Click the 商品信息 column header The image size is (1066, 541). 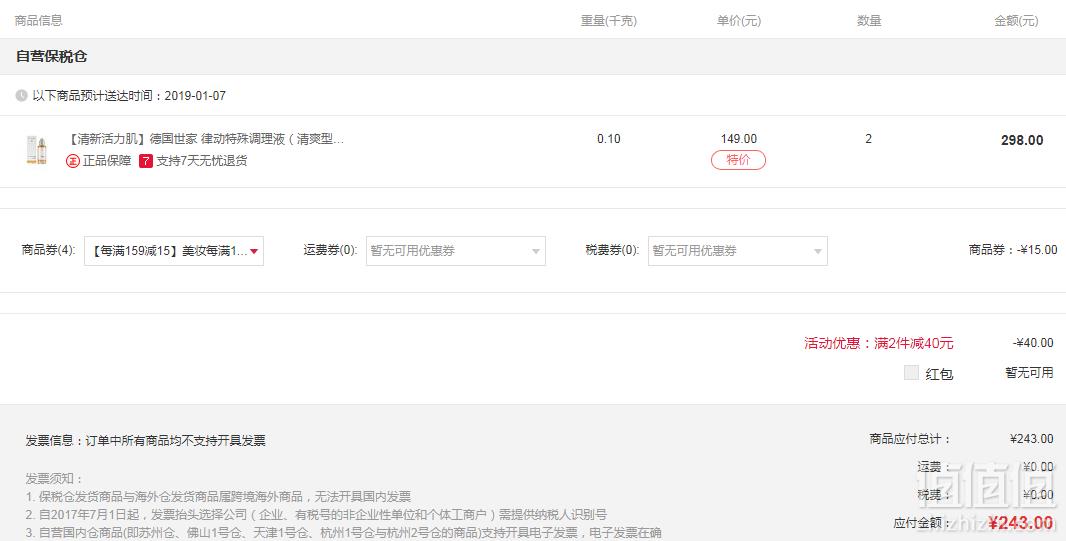click(x=39, y=20)
